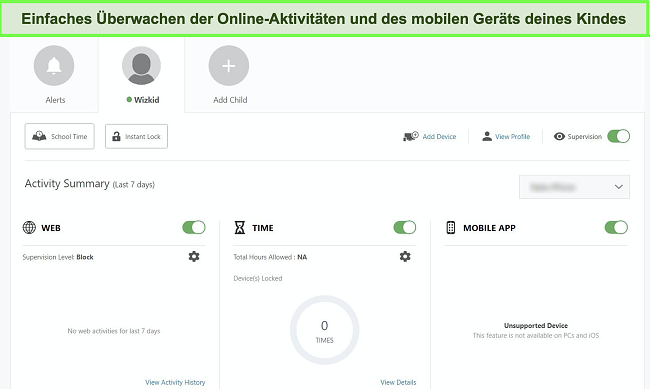650x389 pixels.
Task: Switch to the Alerts tab label
Action: click(55, 100)
